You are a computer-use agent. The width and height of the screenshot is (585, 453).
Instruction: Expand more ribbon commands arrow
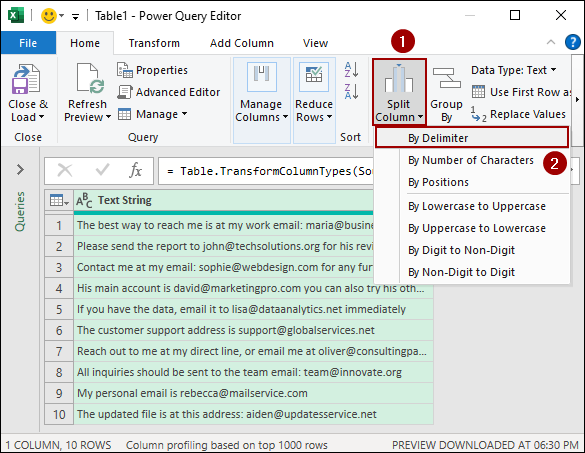577,100
